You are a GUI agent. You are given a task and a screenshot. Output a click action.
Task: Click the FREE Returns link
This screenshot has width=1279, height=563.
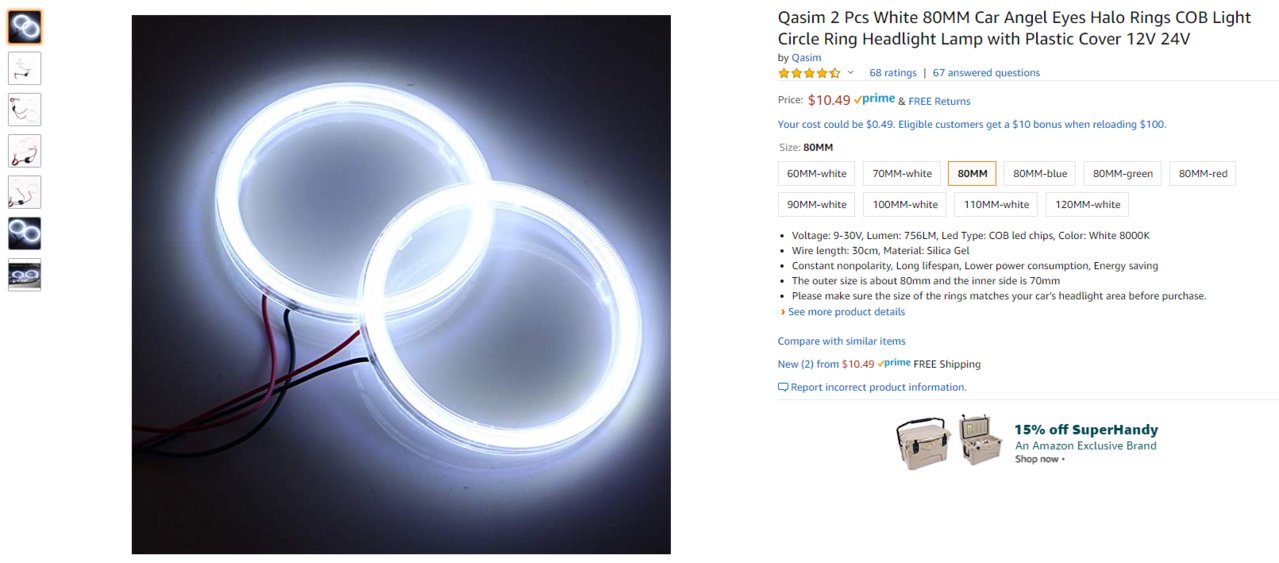click(939, 101)
